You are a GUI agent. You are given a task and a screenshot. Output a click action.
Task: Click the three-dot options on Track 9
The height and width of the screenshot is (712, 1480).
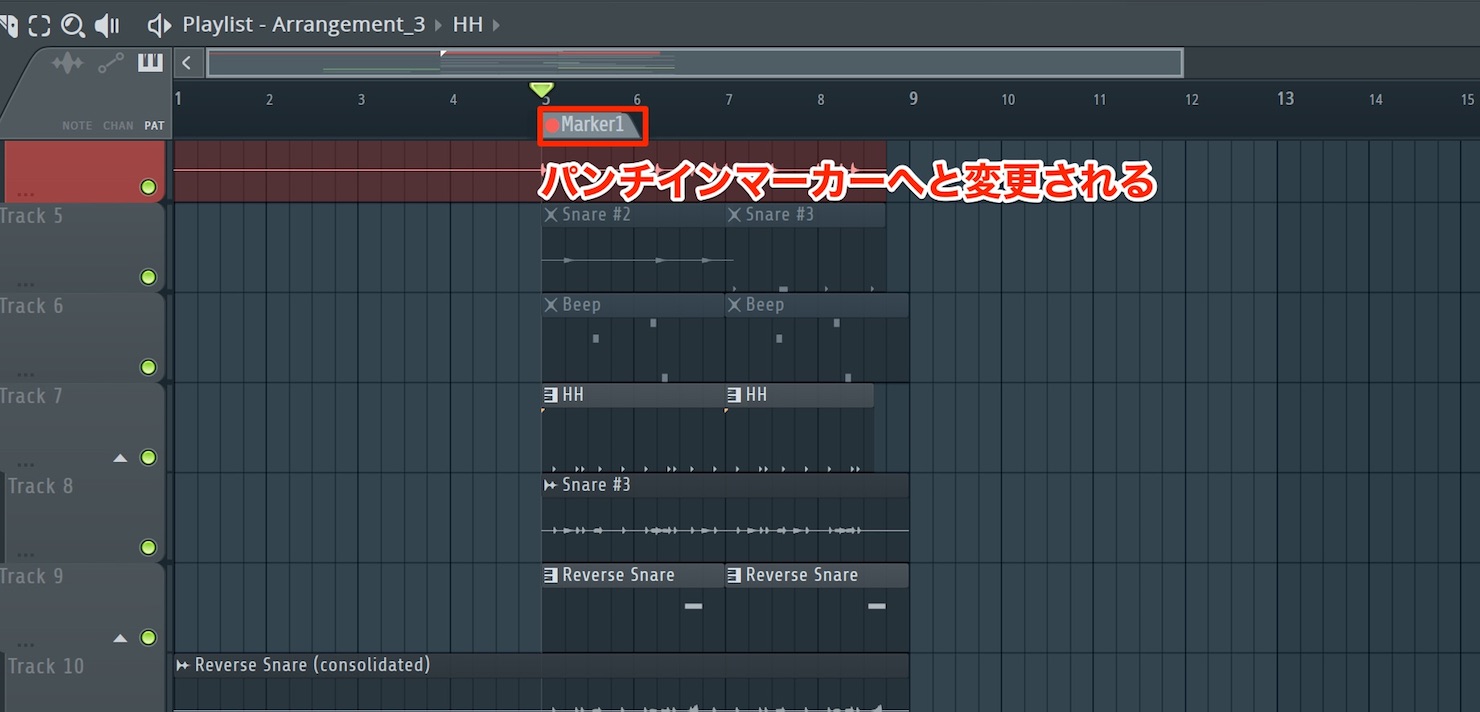(25, 645)
